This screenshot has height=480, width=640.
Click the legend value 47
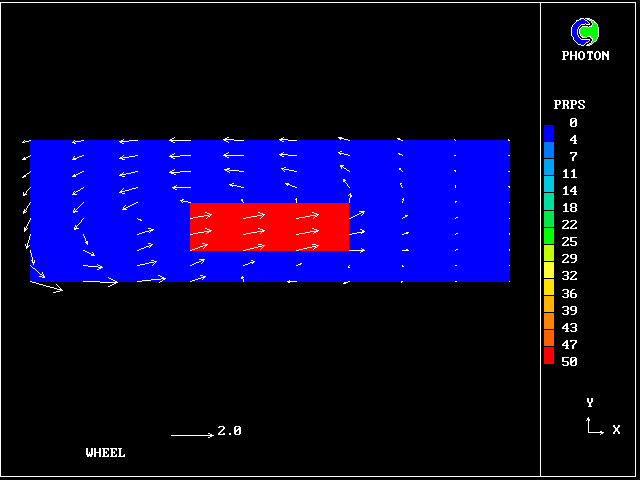pos(569,344)
